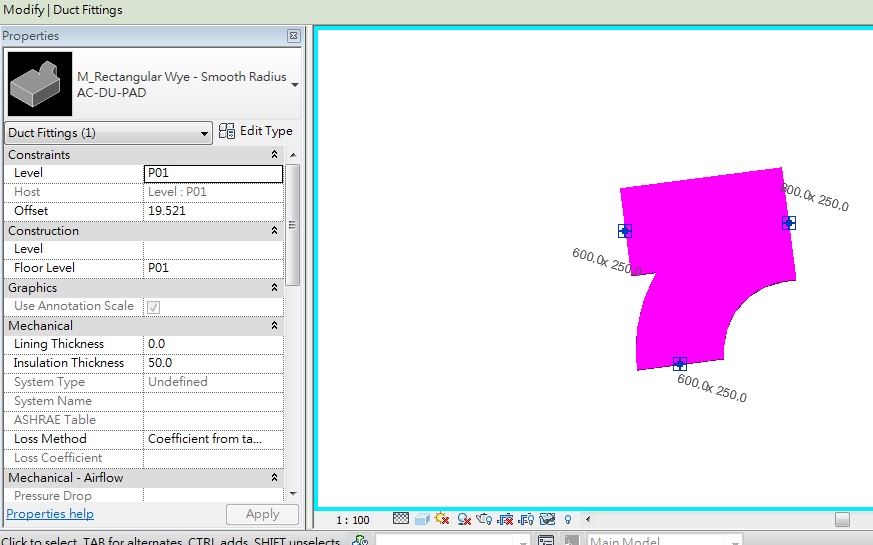Toggle Sun Path off icon

pos(442,519)
